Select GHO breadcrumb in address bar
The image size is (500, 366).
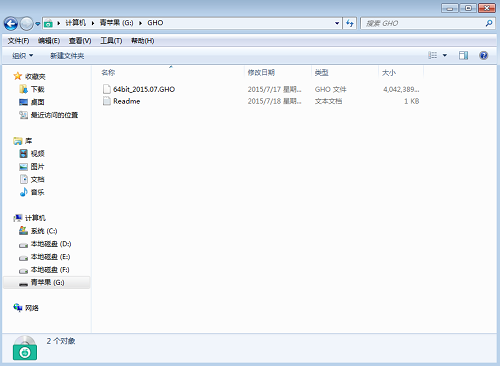point(155,23)
